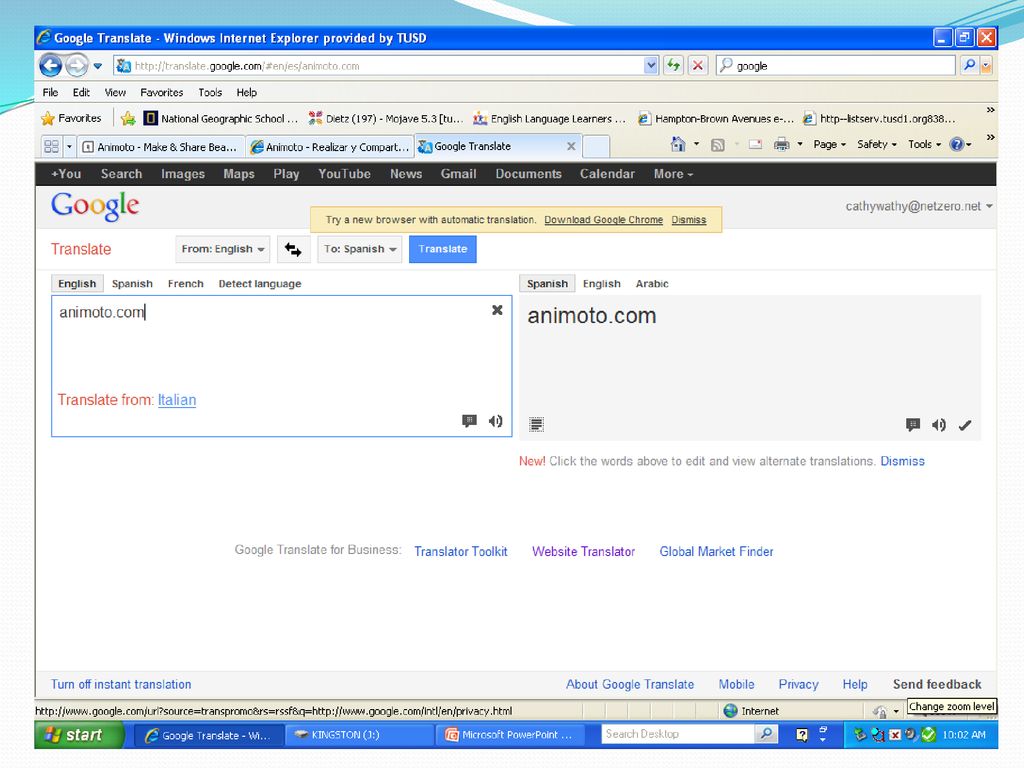Open National Geographic School favorite
Image resolution: width=1024 pixels, height=768 pixels.
tap(221, 118)
